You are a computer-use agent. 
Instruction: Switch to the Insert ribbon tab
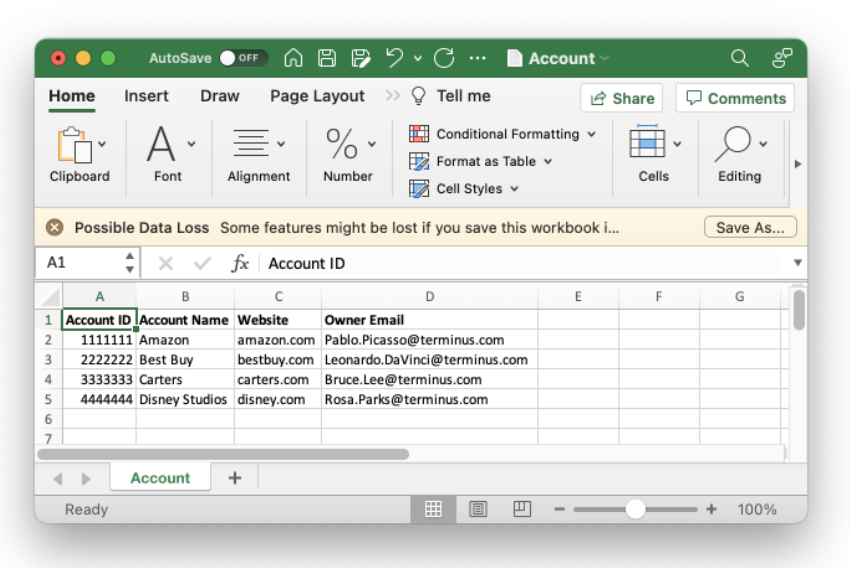pyautogui.click(x=146, y=96)
